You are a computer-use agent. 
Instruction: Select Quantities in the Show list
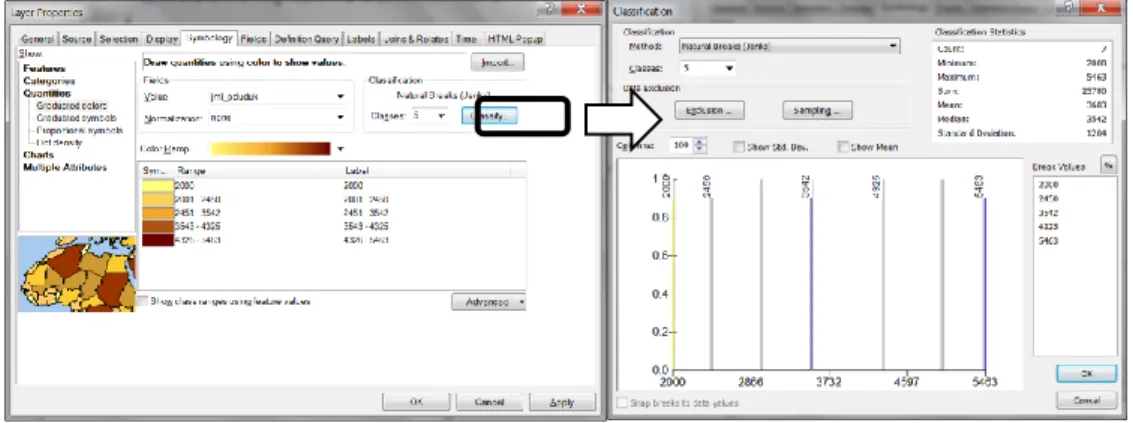click(47, 93)
